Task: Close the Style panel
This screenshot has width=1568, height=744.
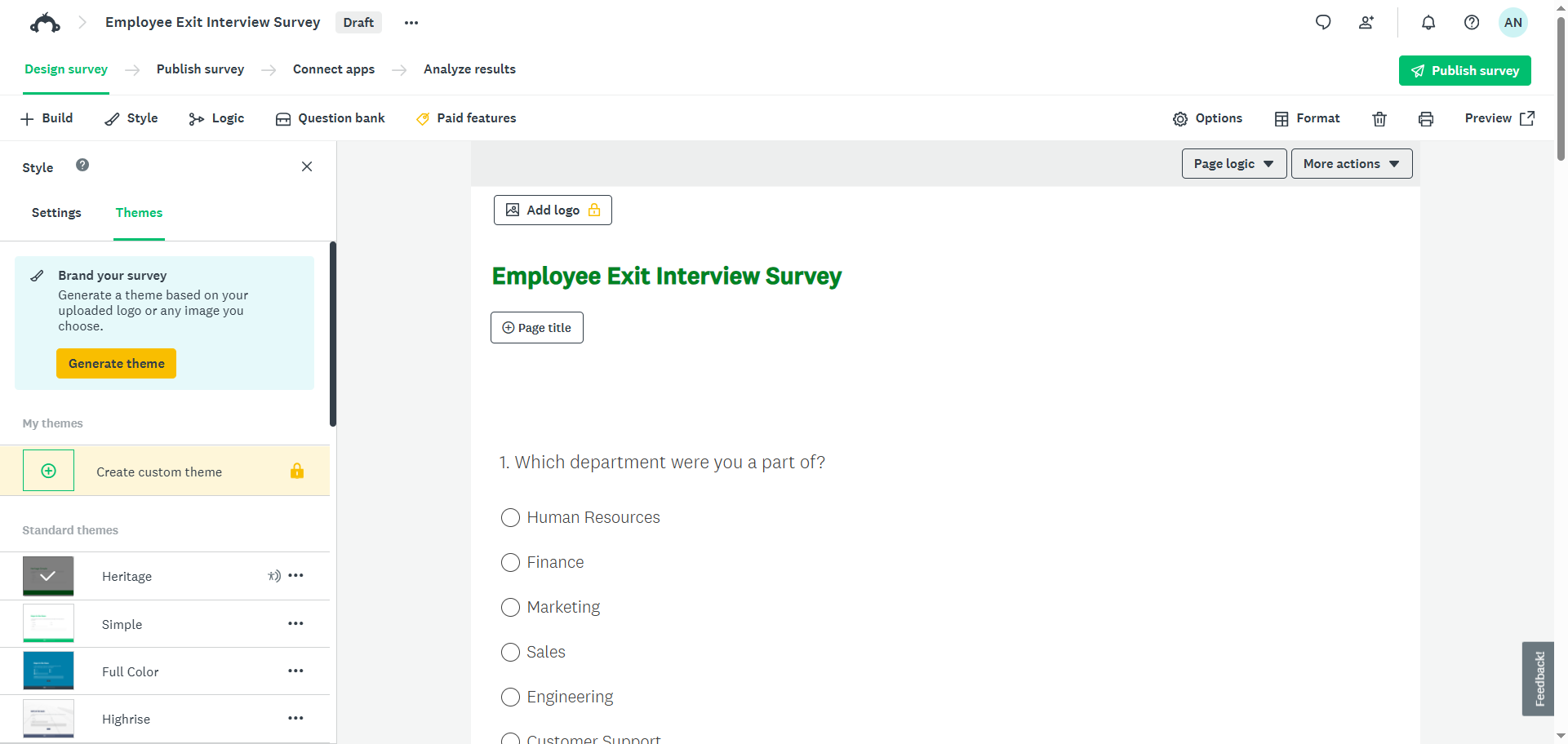Action: 307,166
